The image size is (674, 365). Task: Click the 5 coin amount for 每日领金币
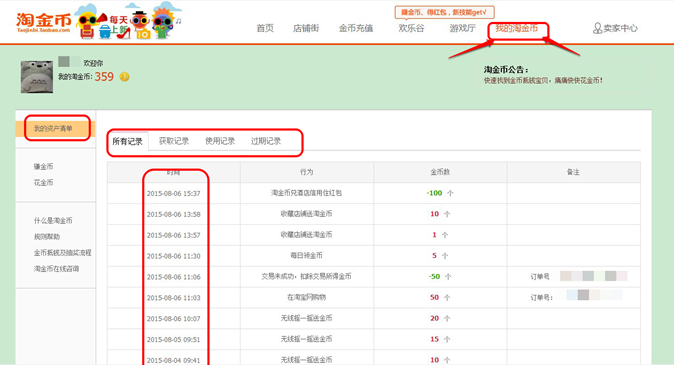(434, 255)
